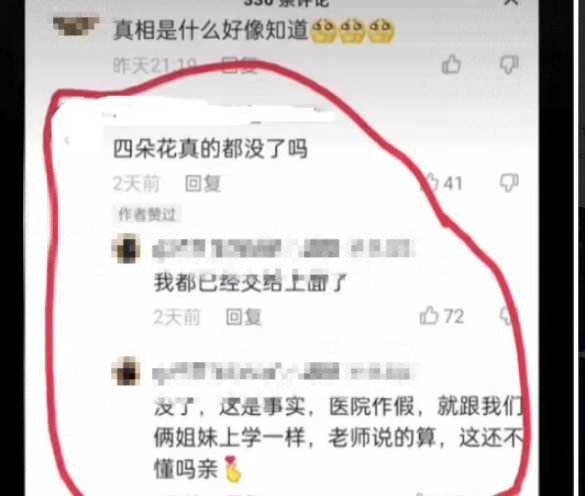
Task: Like the top comment with laughing emojis
Action: (x=451, y=65)
